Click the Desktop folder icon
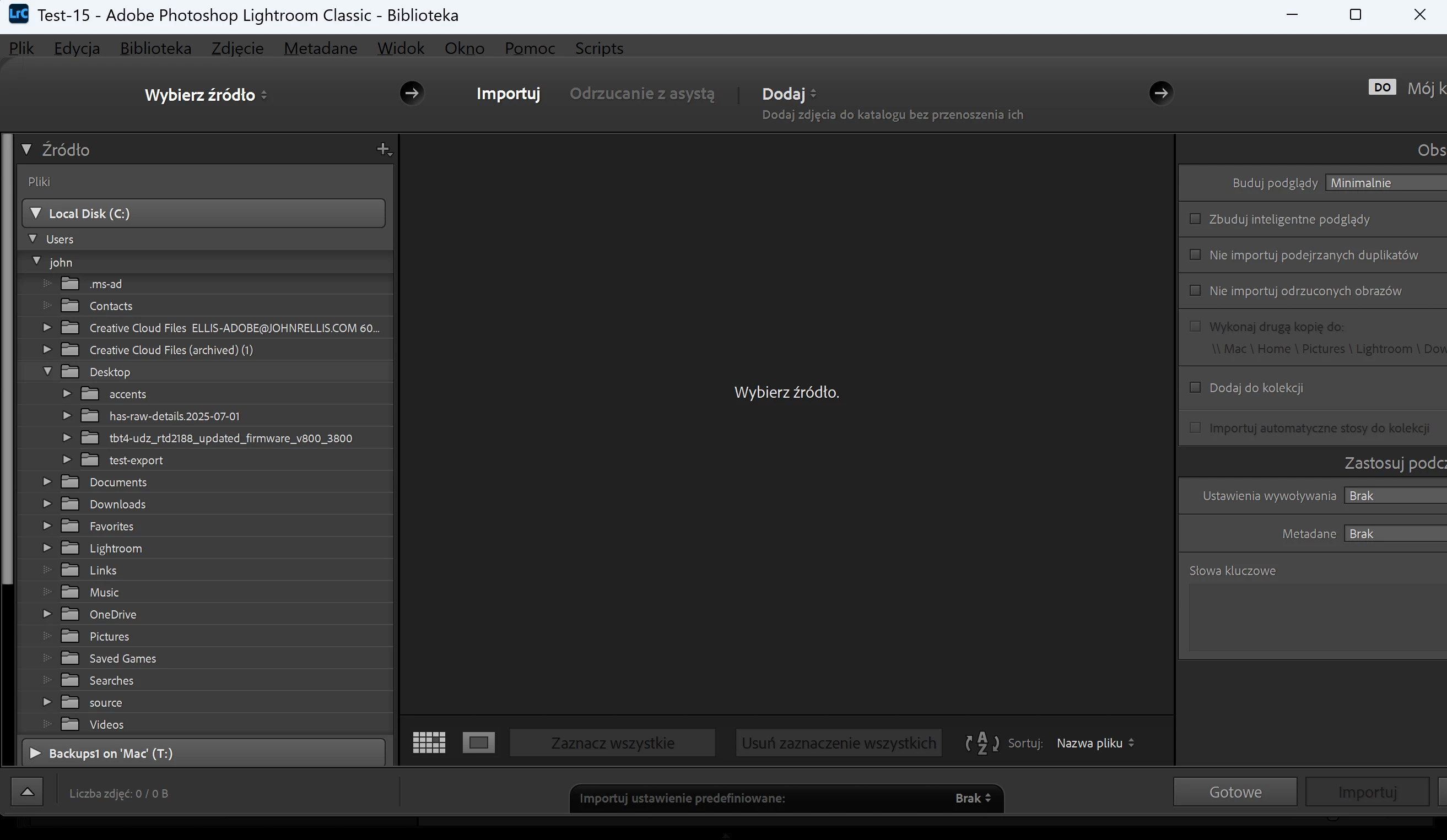The width and height of the screenshot is (1447, 840). [70, 372]
